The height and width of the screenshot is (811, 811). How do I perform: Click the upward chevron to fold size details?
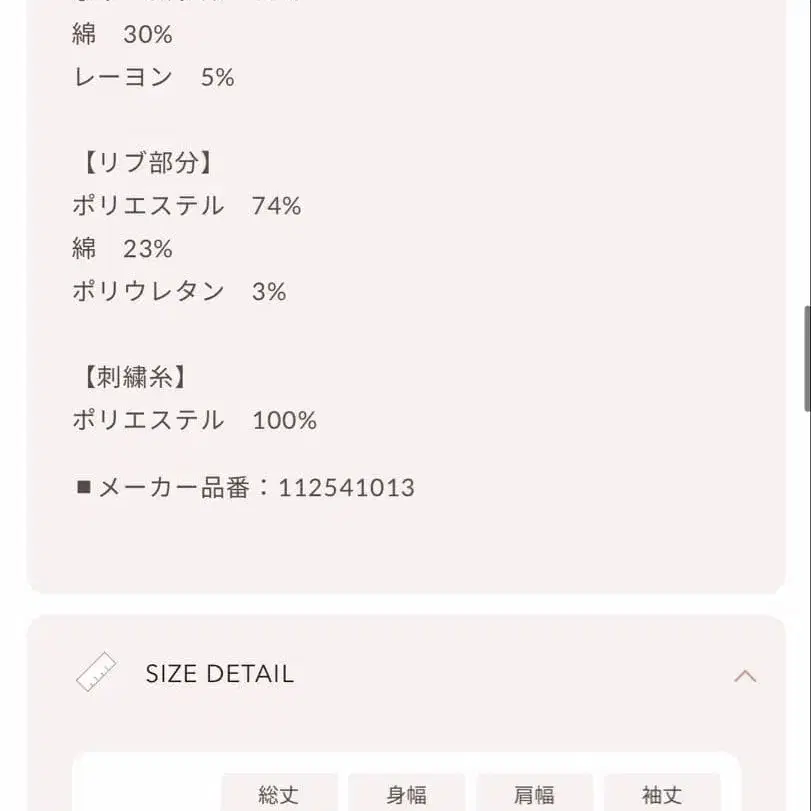tap(745, 675)
